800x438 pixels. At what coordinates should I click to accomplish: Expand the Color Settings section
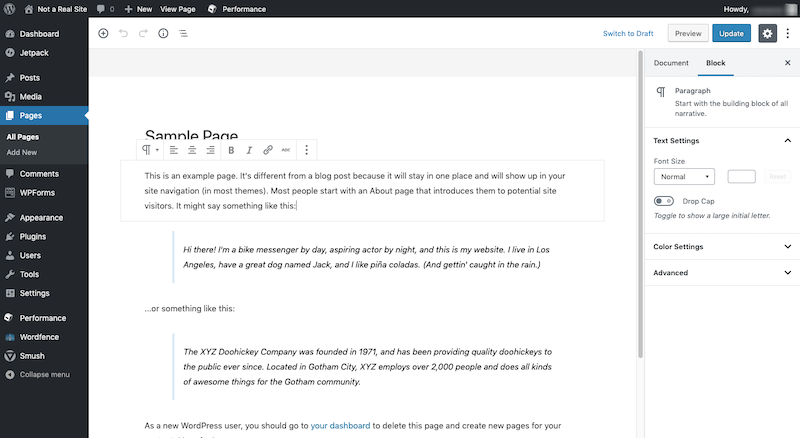tap(720, 246)
